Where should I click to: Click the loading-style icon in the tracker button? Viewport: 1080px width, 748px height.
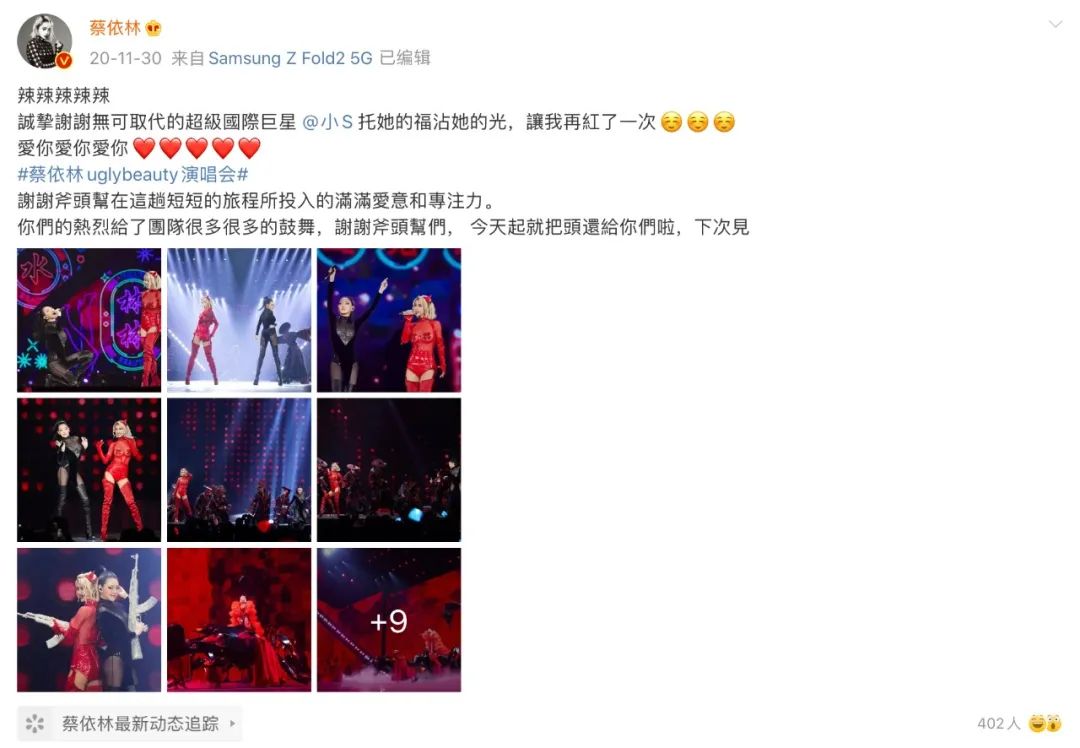click(x=34, y=723)
